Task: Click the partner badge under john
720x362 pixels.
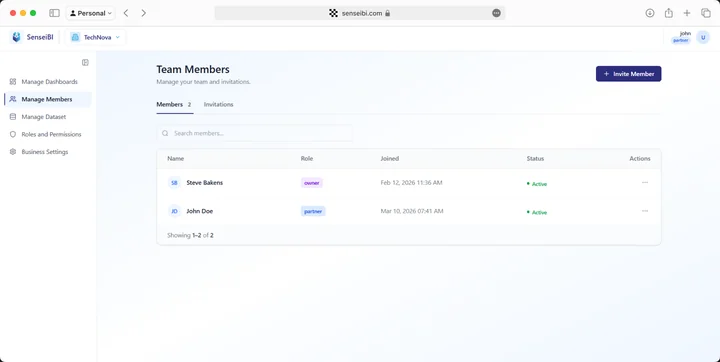Action: click(681, 40)
